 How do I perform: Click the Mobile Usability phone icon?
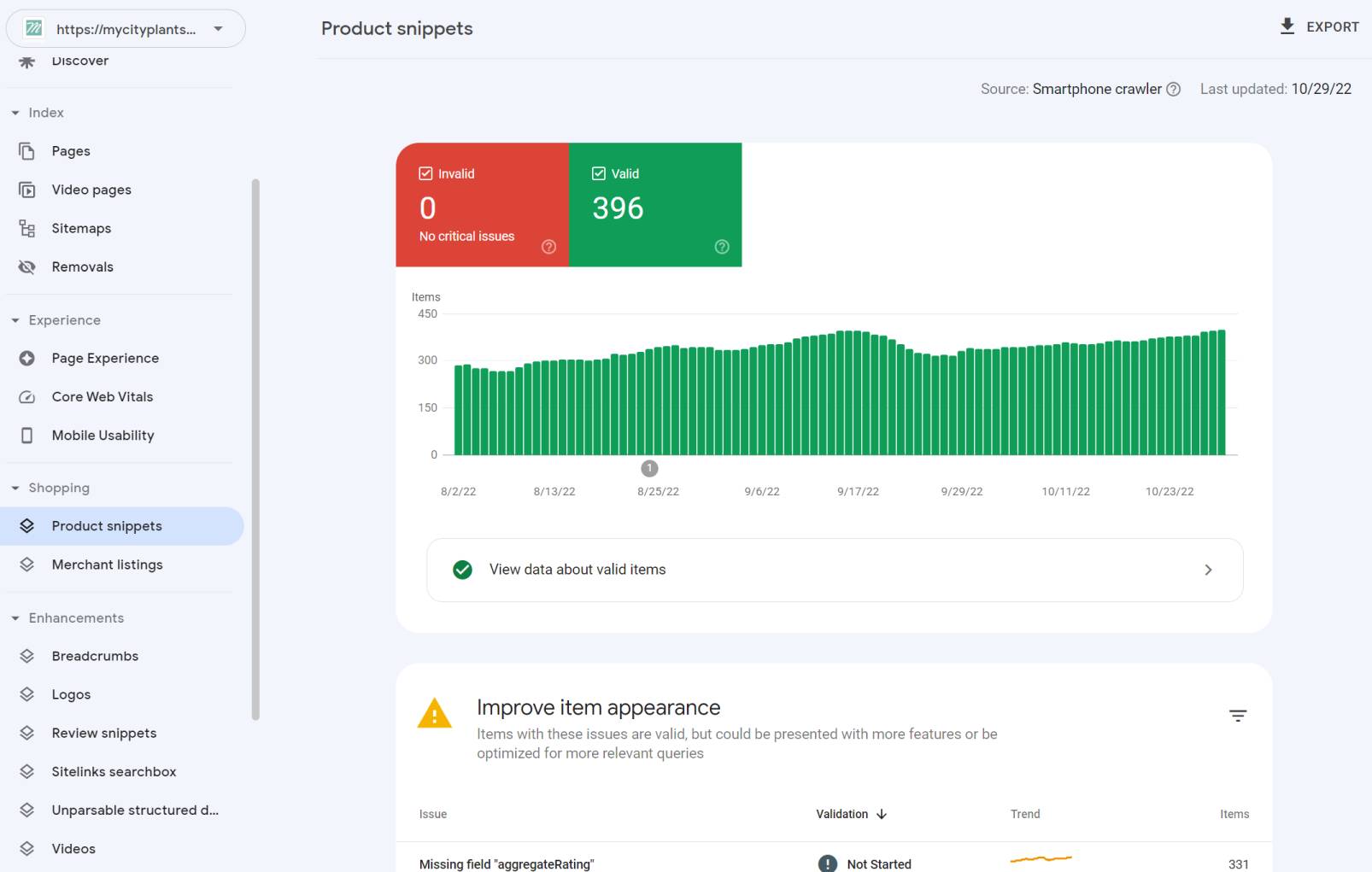(x=27, y=436)
